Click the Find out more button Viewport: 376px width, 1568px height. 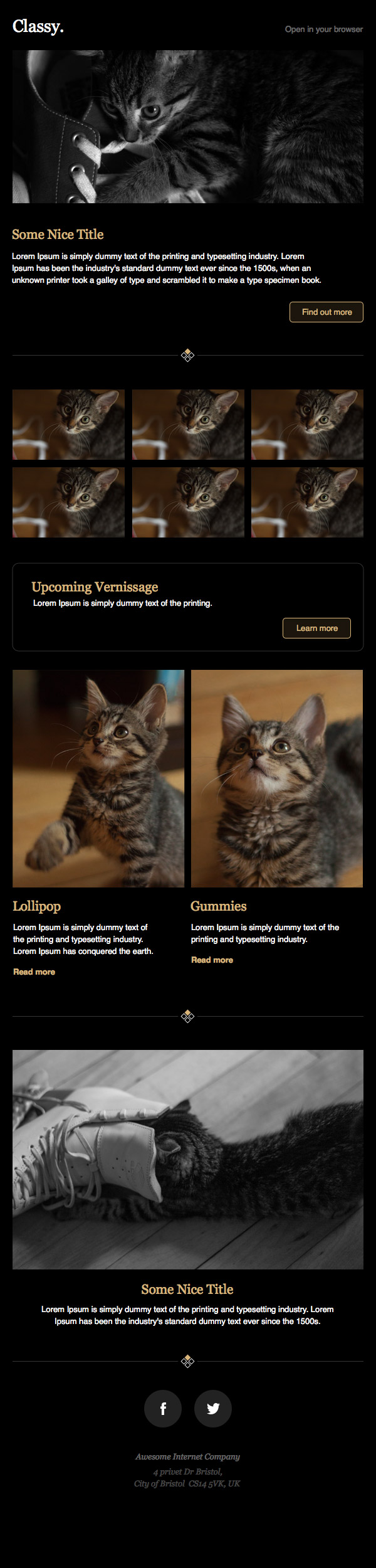[x=326, y=312]
